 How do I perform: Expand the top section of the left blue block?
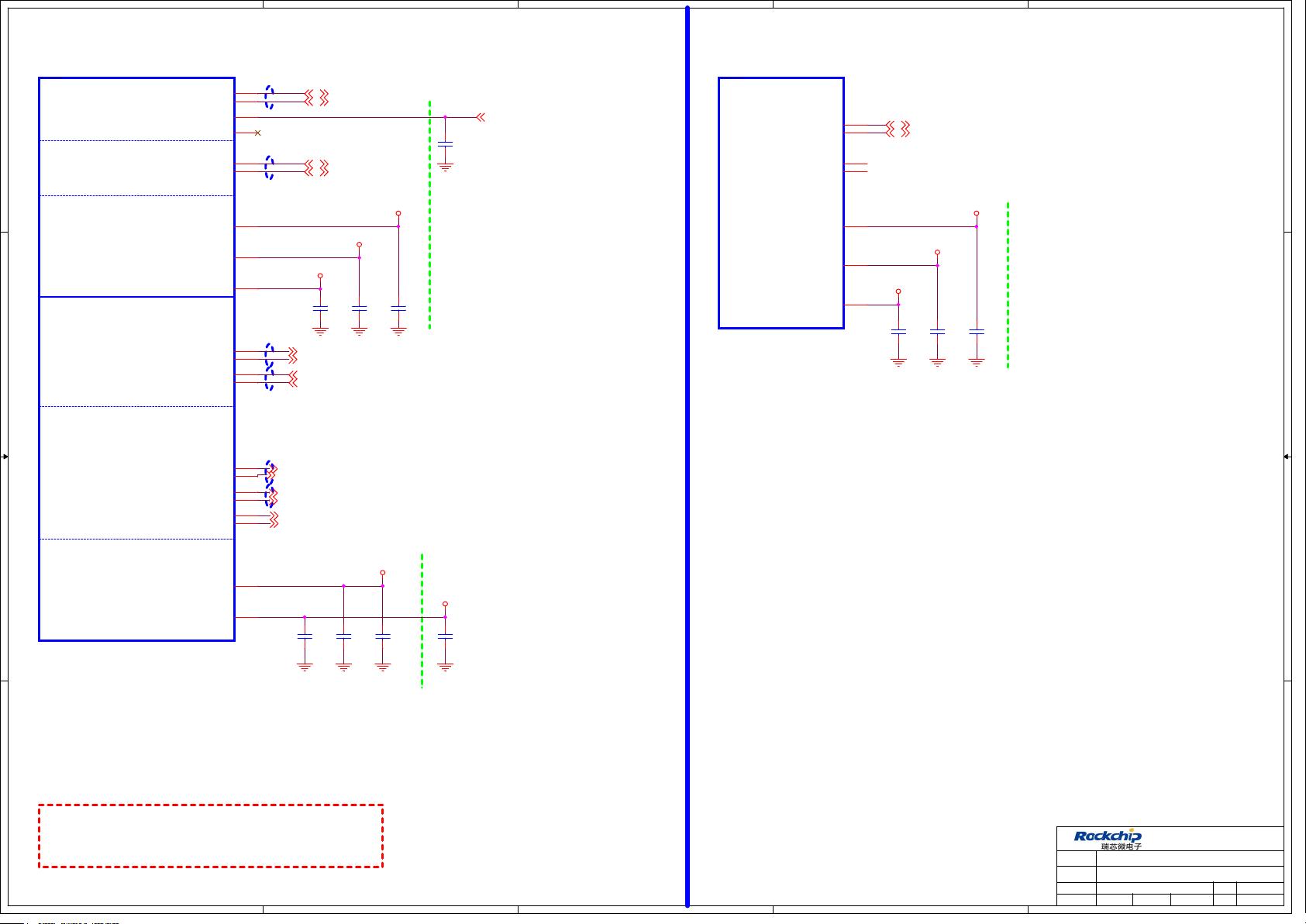point(136,109)
